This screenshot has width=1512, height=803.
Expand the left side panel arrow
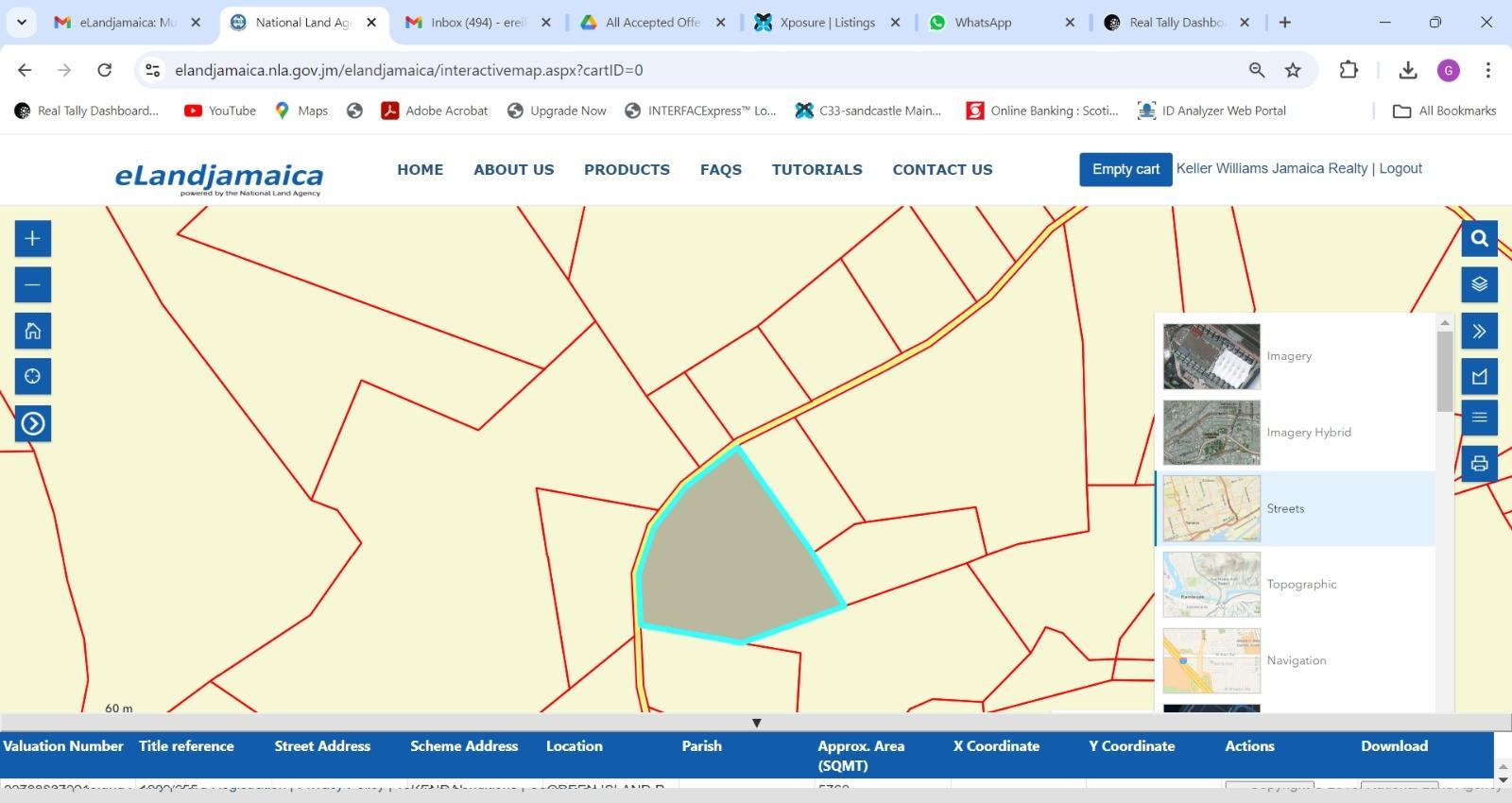[x=33, y=423]
